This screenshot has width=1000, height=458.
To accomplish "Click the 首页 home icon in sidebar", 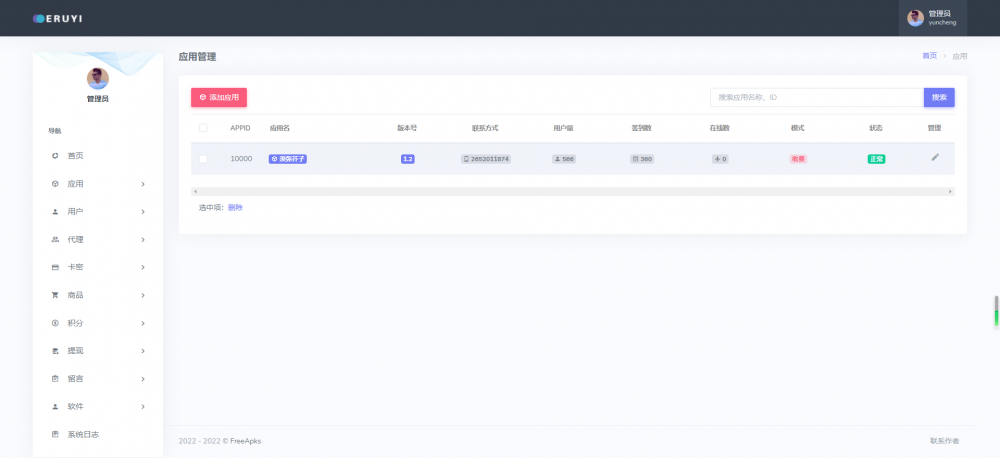I will (55, 156).
